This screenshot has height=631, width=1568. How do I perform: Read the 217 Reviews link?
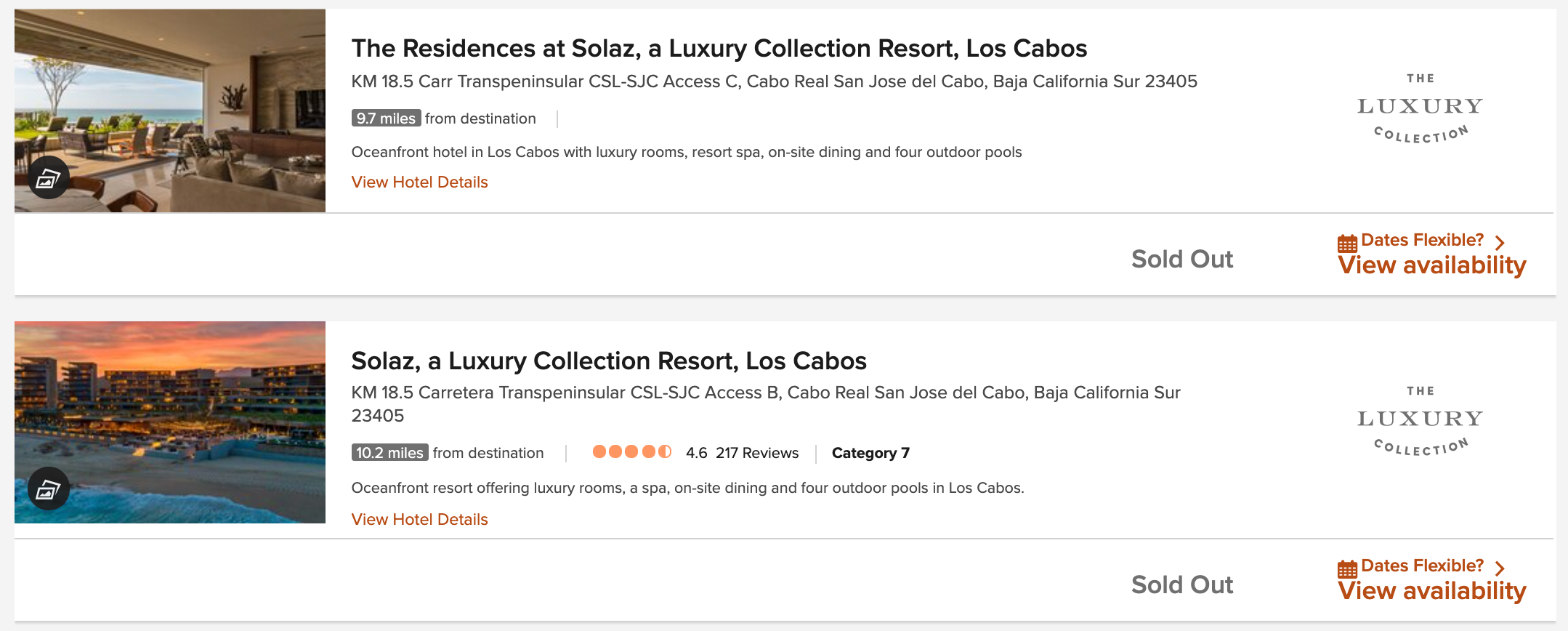coord(756,453)
